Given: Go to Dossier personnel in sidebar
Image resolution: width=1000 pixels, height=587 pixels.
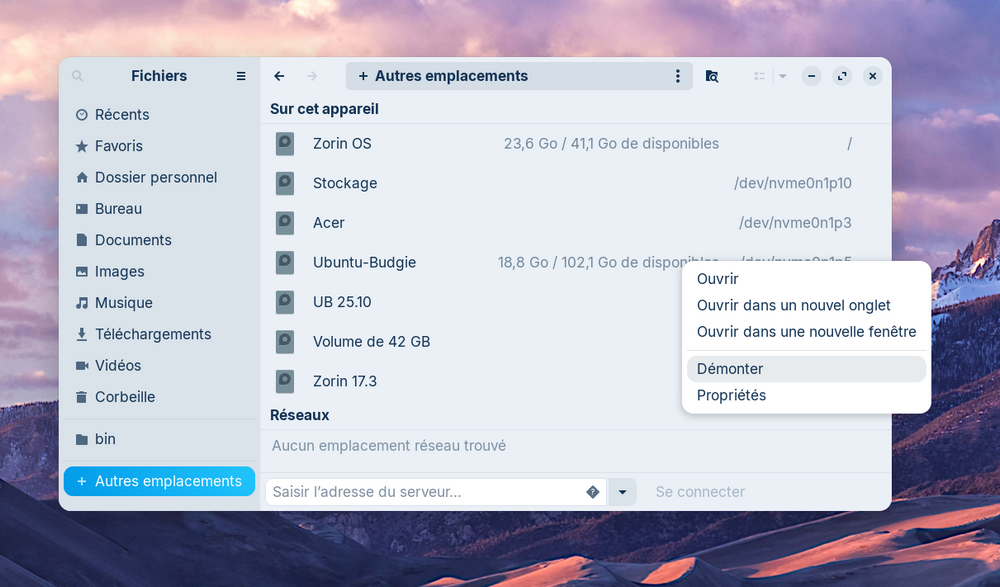Looking at the screenshot, I should 155,177.
